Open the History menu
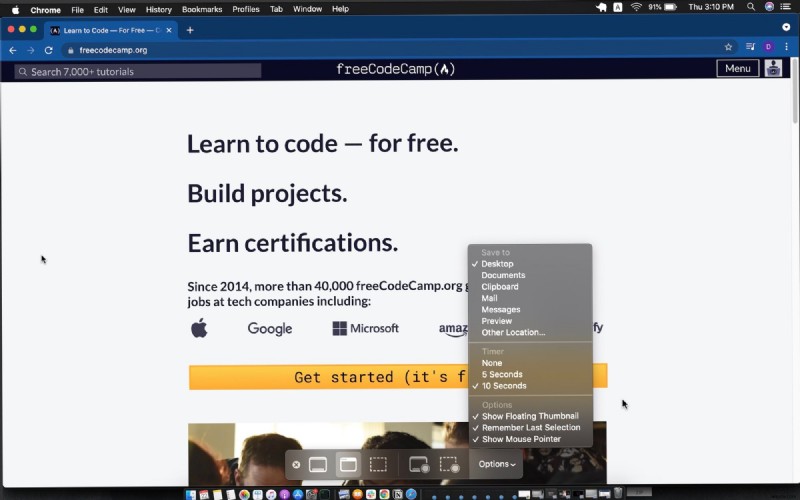The width and height of the screenshot is (800, 500). click(159, 10)
